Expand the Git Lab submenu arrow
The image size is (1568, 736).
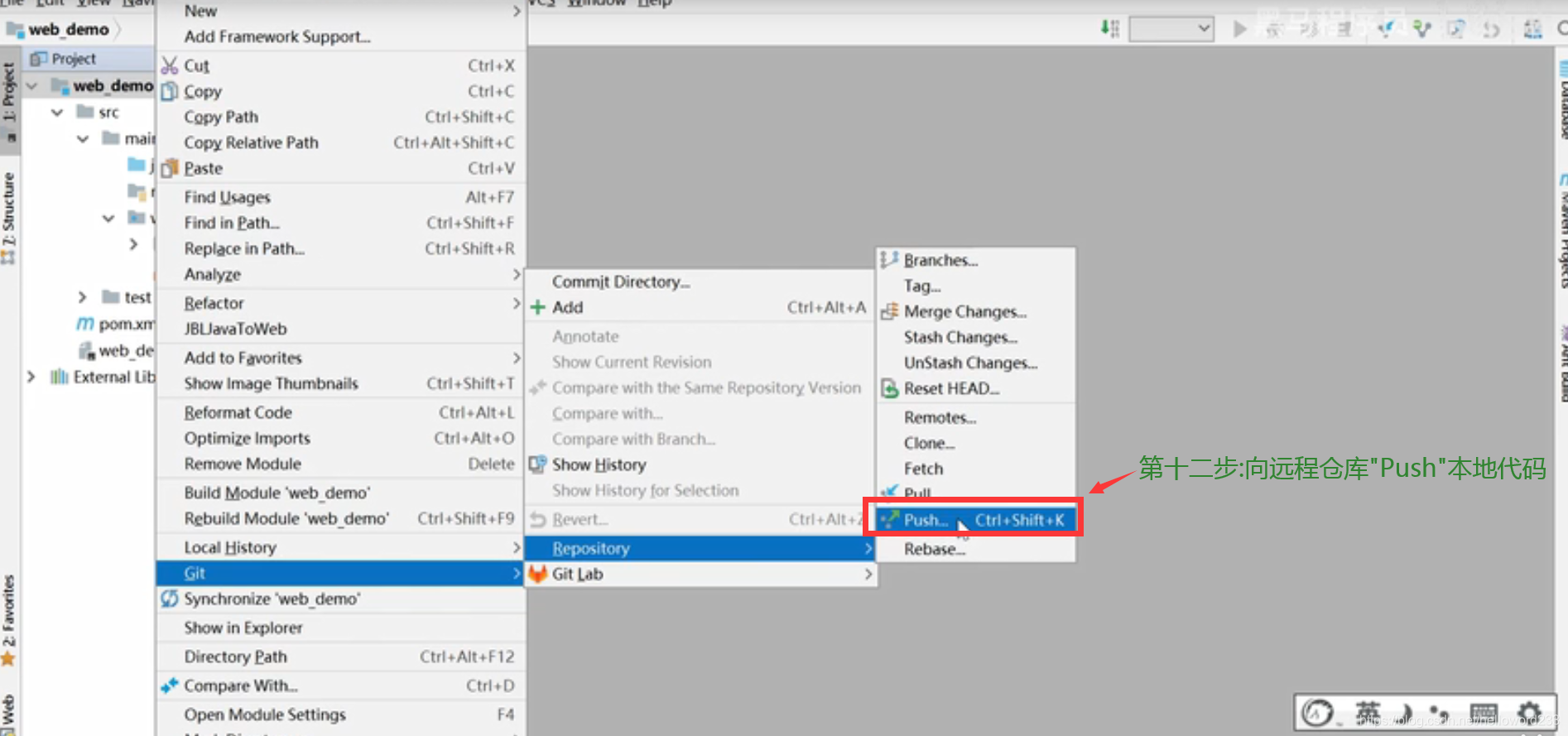click(x=868, y=574)
